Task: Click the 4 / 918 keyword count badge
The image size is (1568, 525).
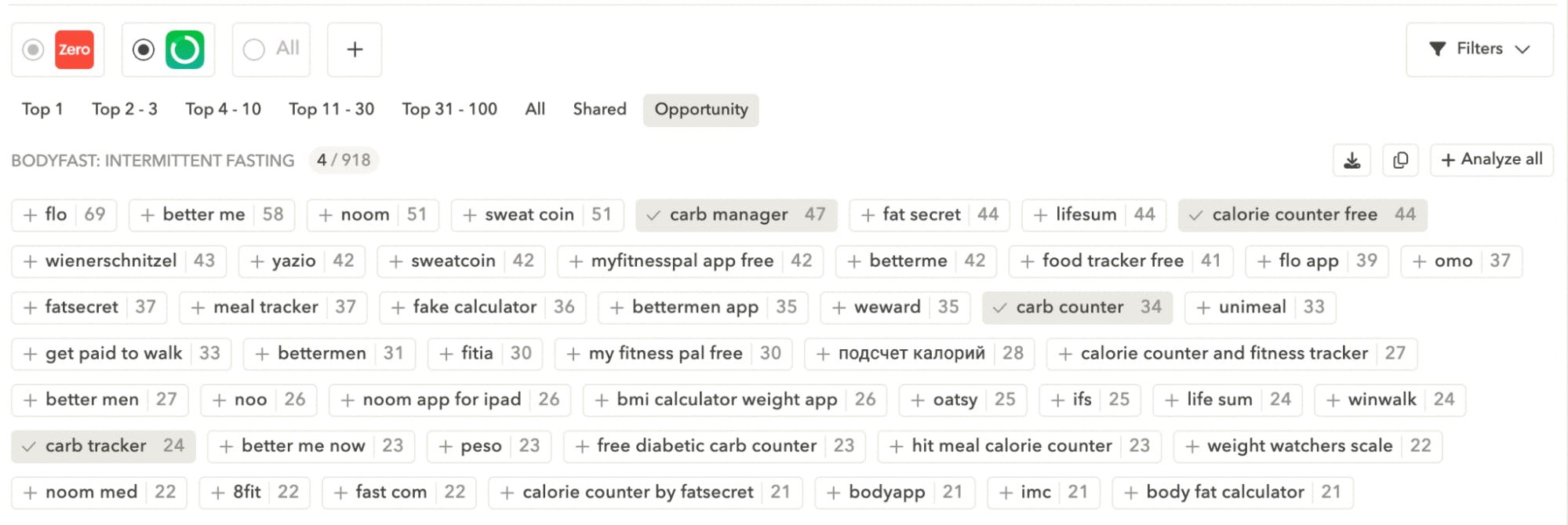Action: [344, 160]
